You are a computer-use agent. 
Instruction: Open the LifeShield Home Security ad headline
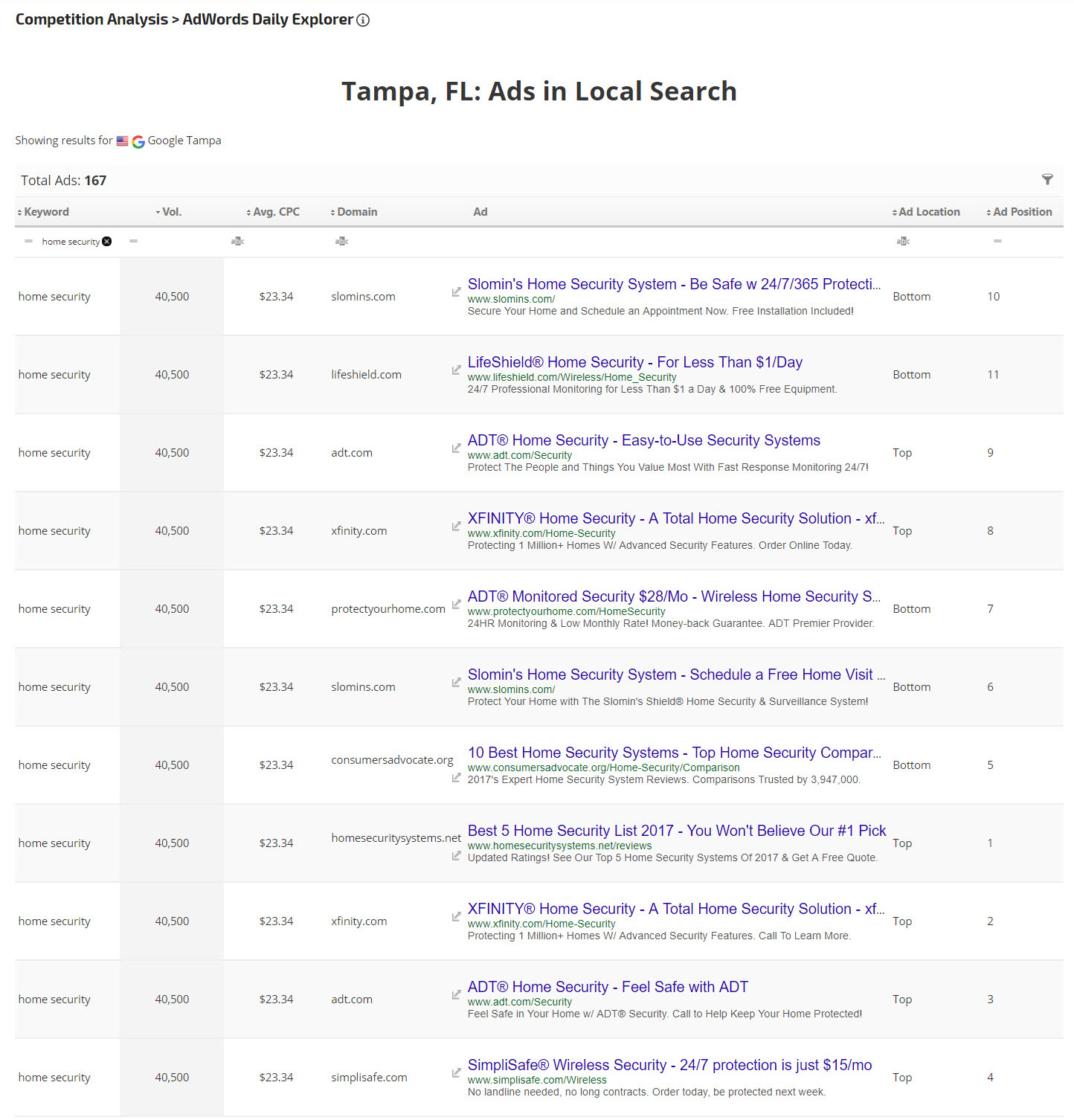tap(634, 362)
